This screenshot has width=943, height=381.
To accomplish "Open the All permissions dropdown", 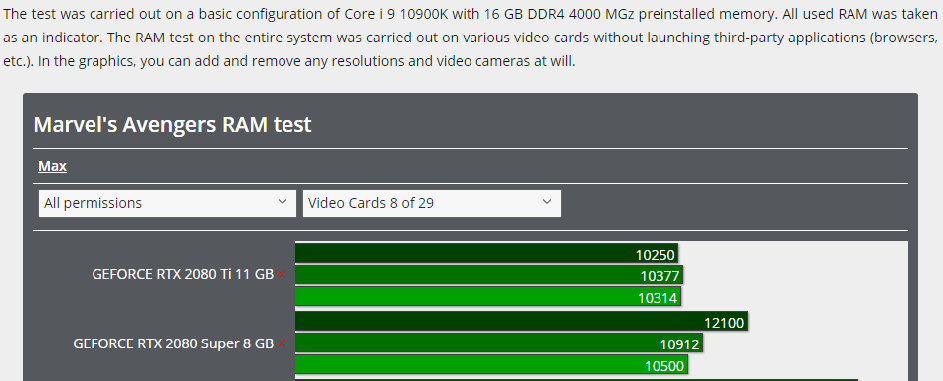I will pyautogui.click(x=167, y=203).
